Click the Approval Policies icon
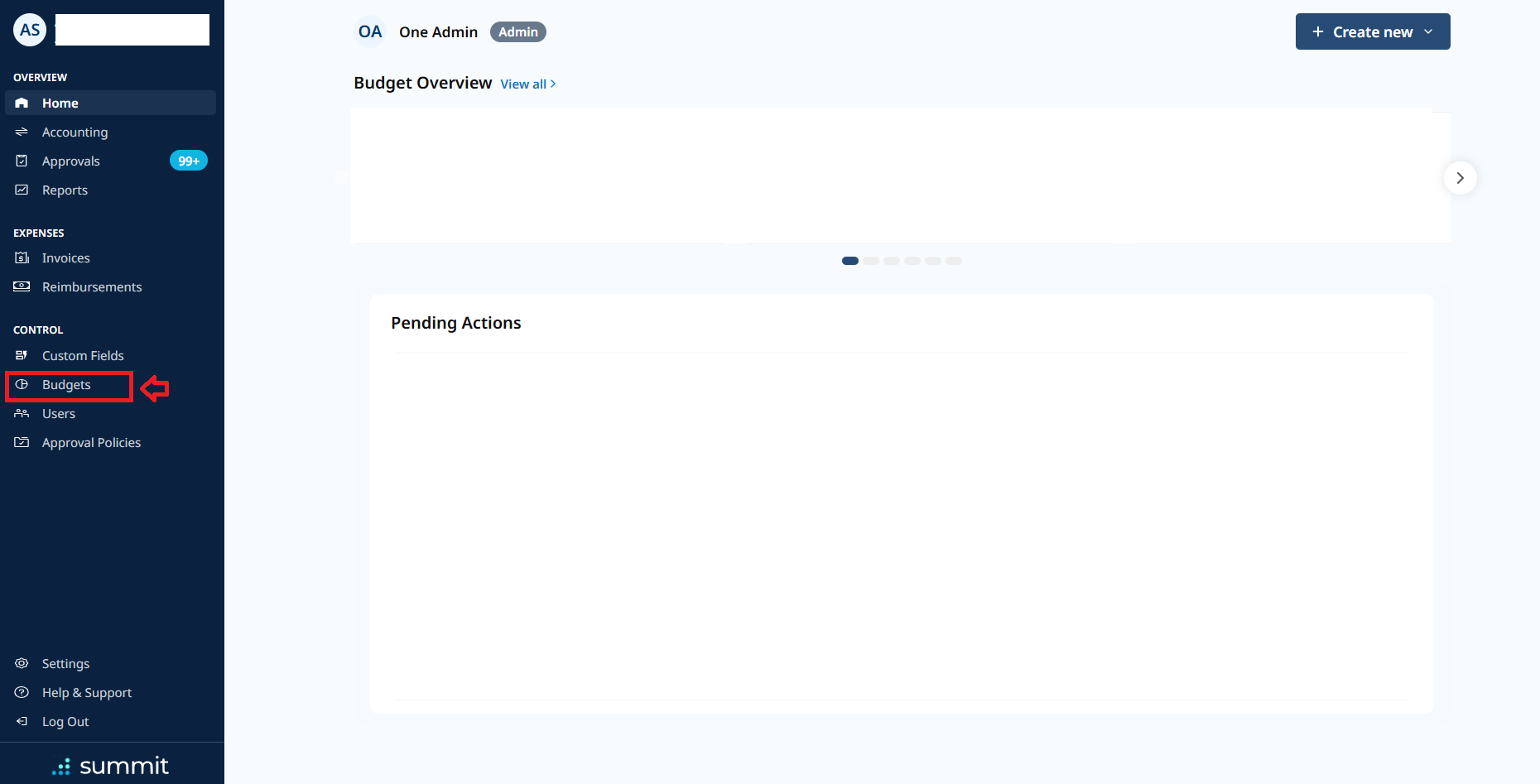This screenshot has width=1540, height=784. (22, 442)
